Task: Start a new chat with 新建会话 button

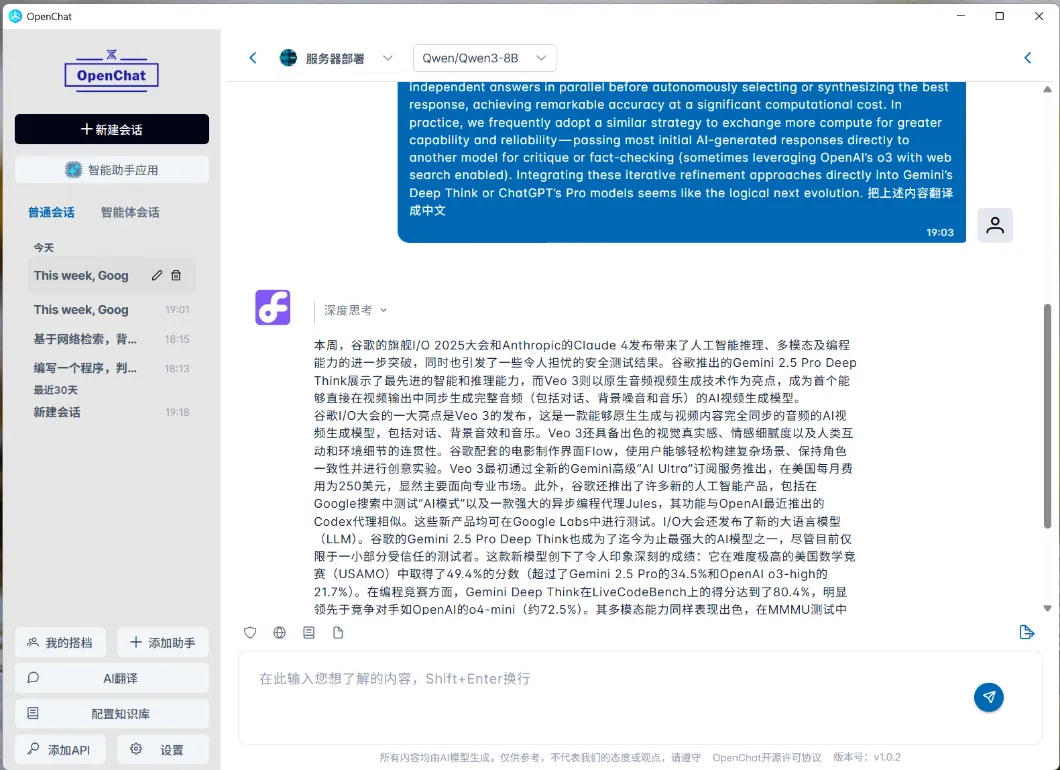Action: pos(112,129)
